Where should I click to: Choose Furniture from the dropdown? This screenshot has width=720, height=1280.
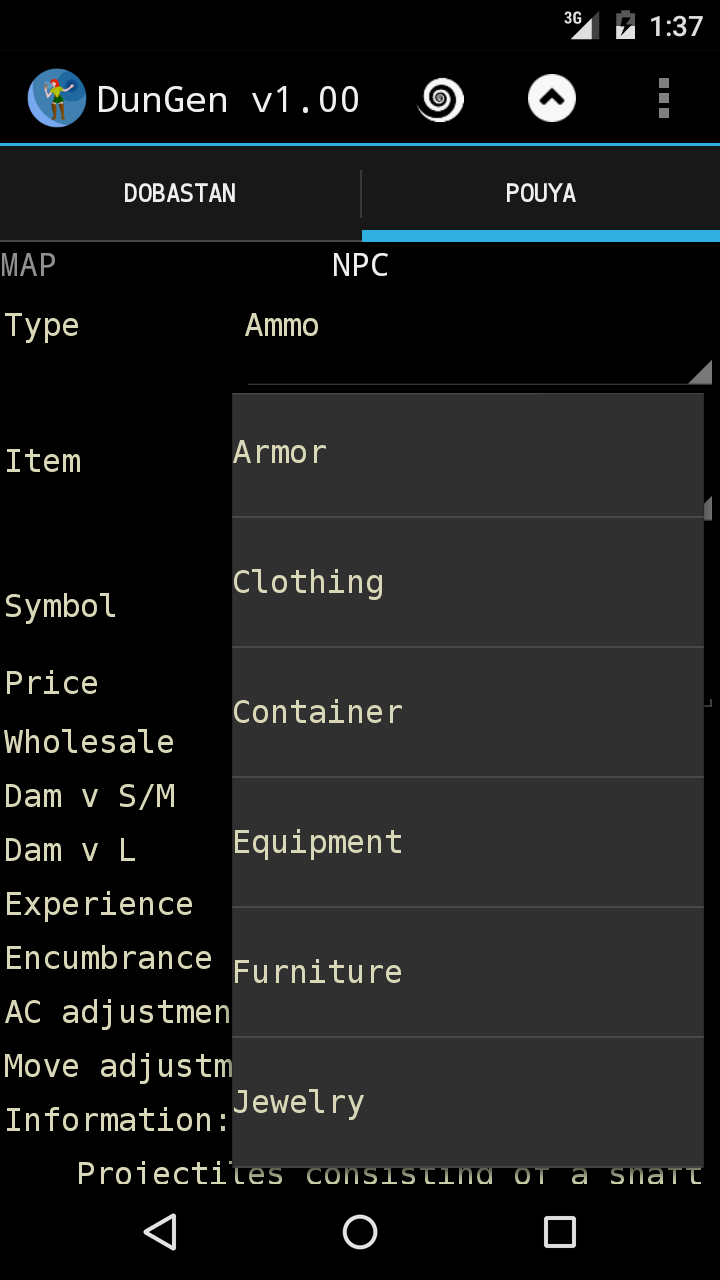click(x=468, y=972)
